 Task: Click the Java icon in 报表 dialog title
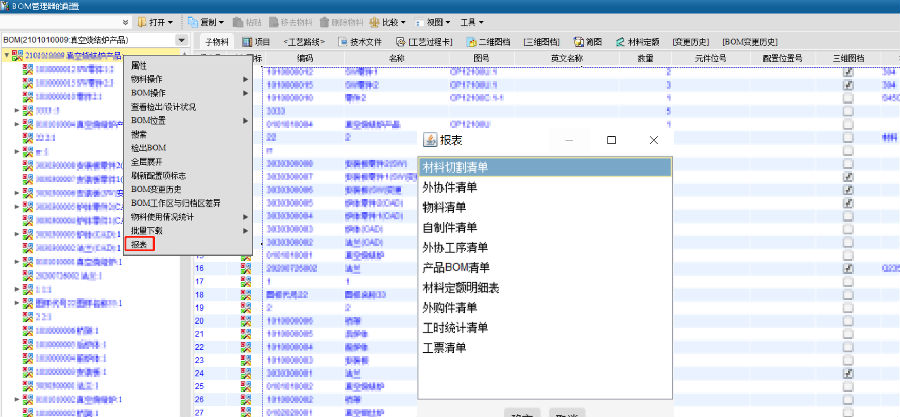pos(430,141)
